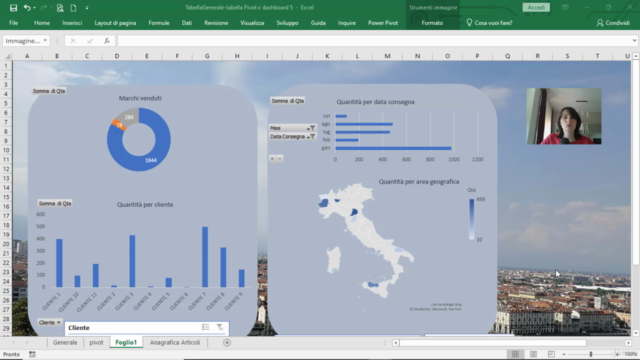Click the confirm checkmark formula bar icon
Image resolution: width=640 pixels, height=360 pixels.
click(x=90, y=41)
